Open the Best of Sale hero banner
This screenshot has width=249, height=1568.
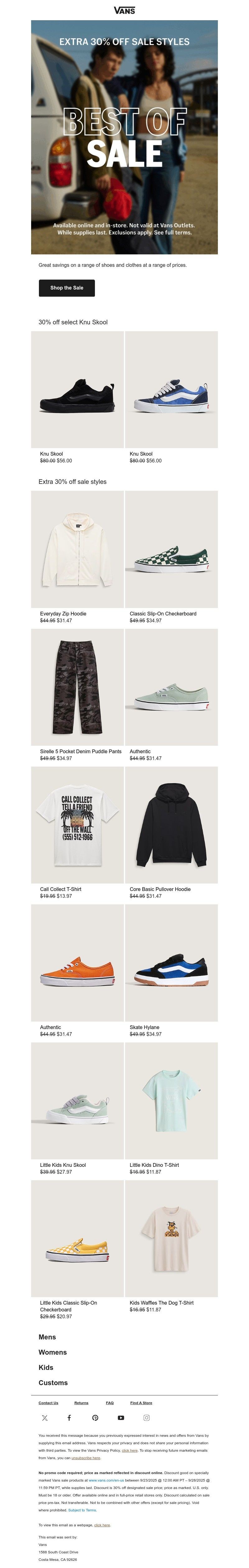[124, 137]
